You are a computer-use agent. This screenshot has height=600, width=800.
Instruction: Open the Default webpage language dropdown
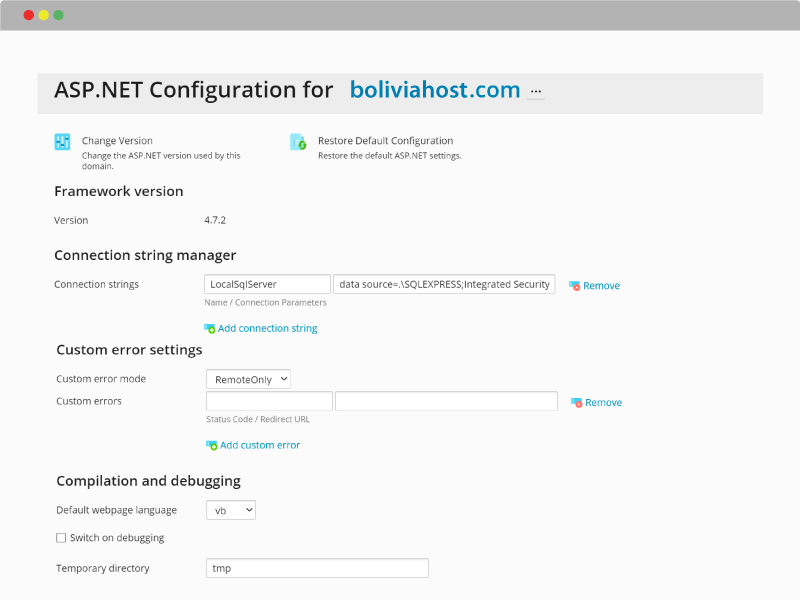pyautogui.click(x=231, y=510)
